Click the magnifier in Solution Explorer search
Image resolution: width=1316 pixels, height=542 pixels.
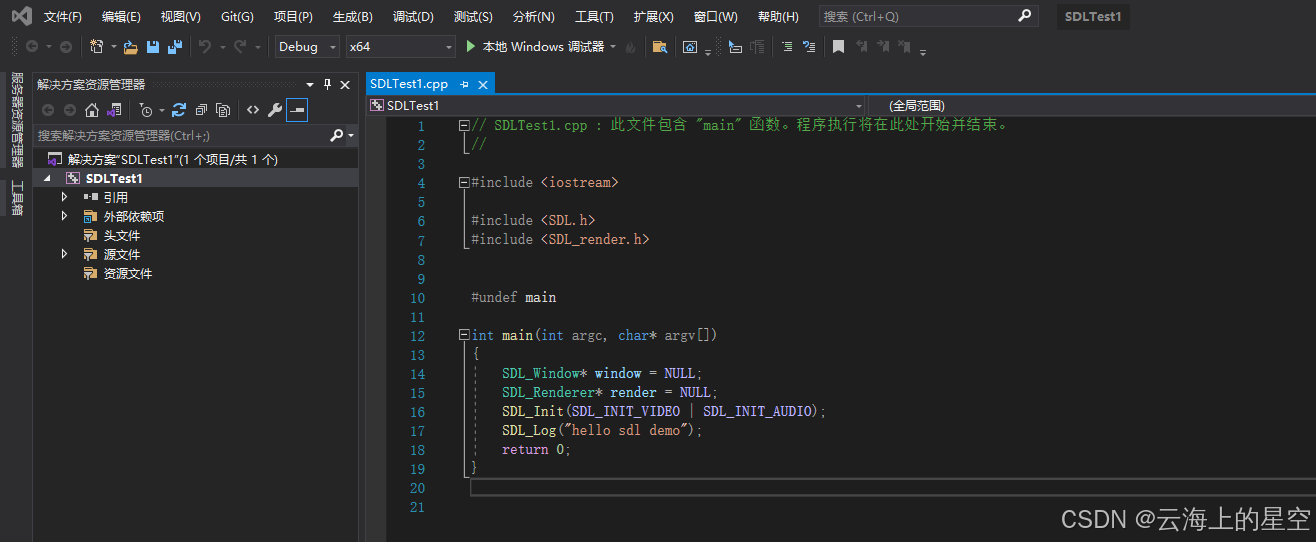[336, 135]
